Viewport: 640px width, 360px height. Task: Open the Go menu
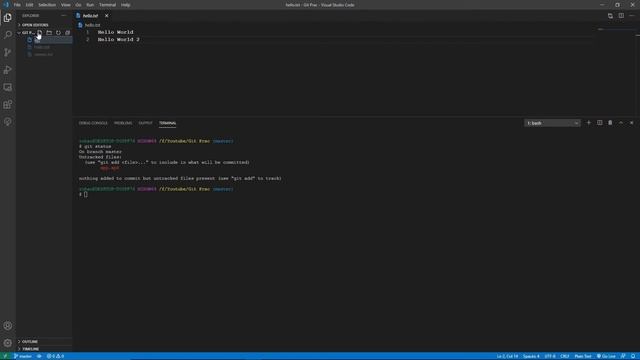tap(78, 5)
